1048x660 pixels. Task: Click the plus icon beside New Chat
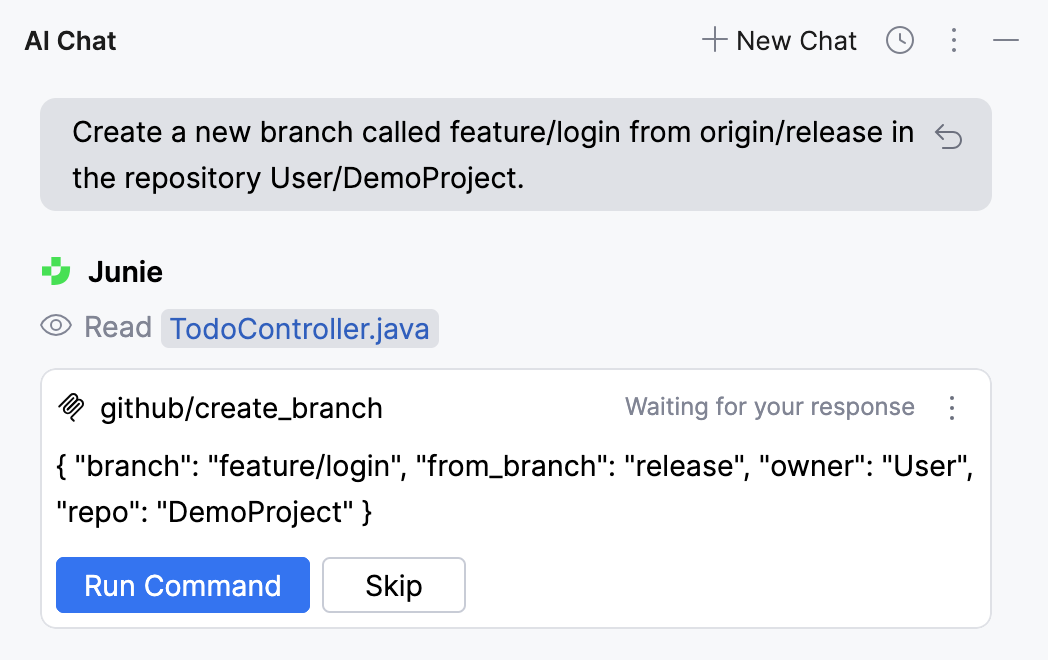pyautogui.click(x=714, y=40)
